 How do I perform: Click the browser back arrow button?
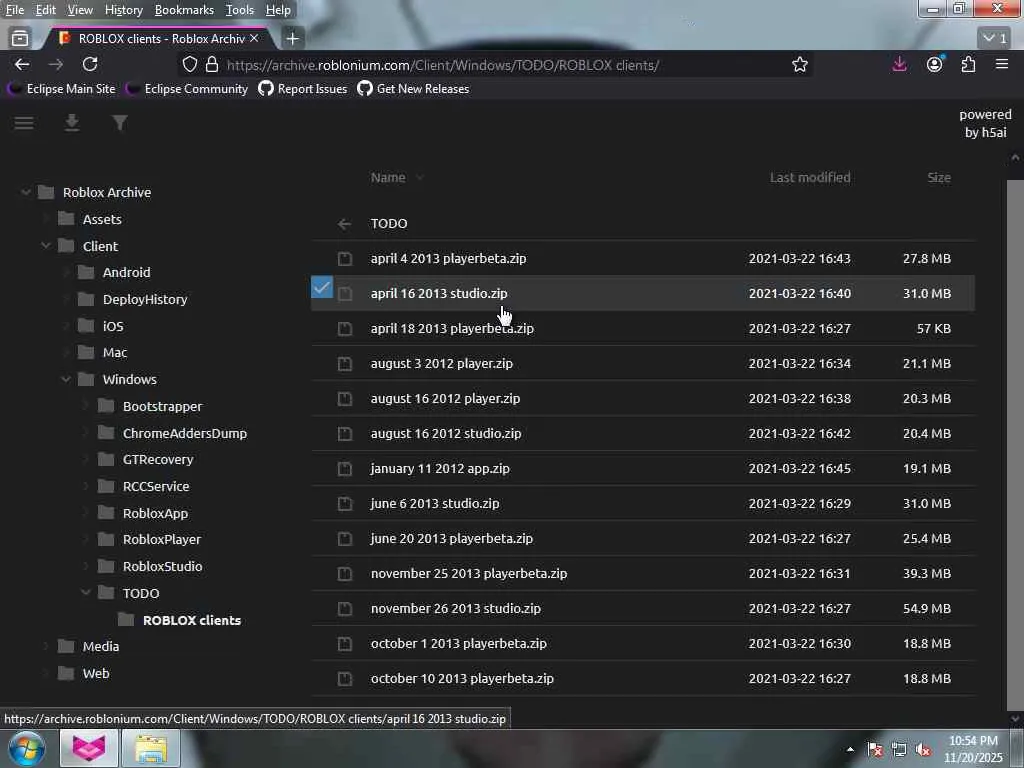[22, 64]
